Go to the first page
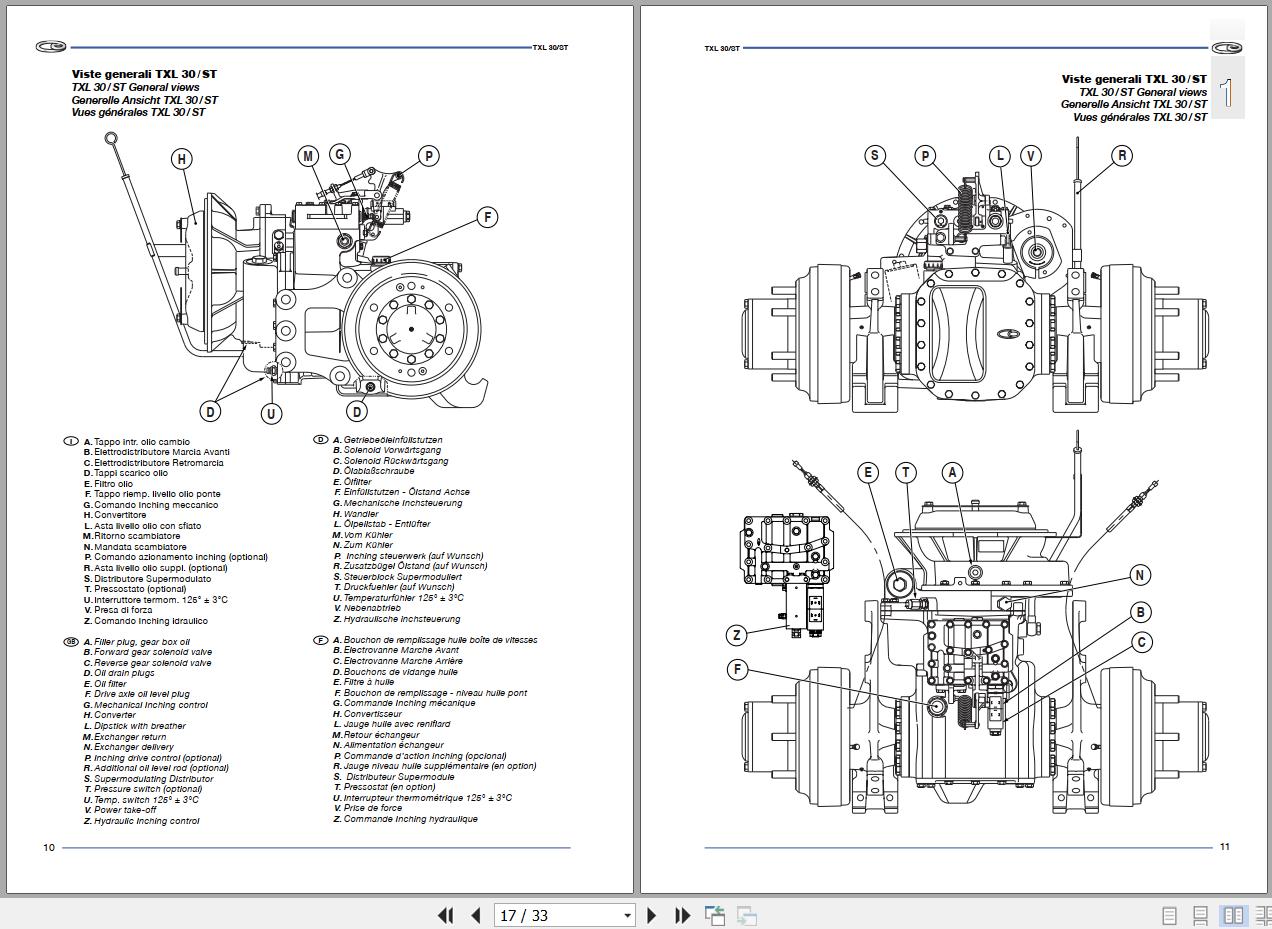Screen dimensions: 1272x929 445,915
